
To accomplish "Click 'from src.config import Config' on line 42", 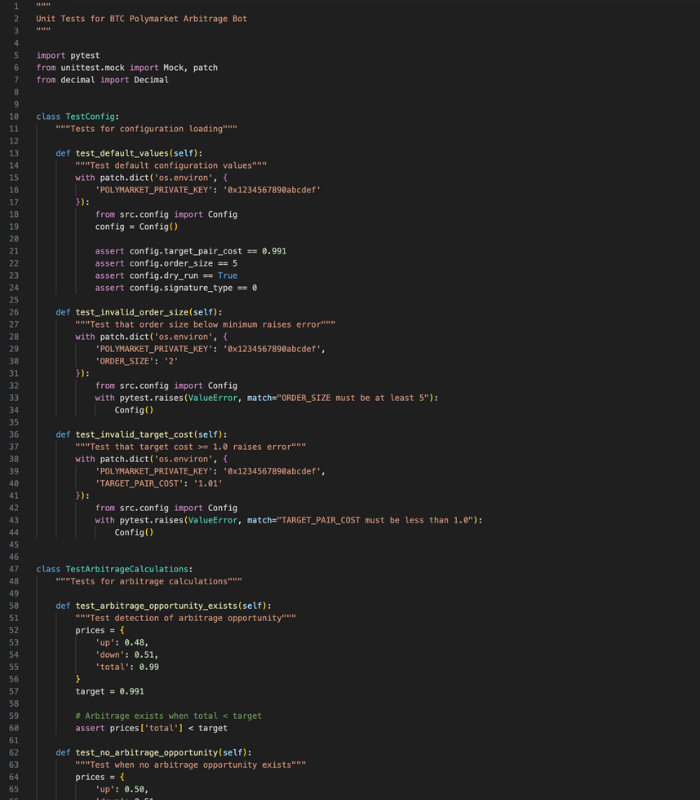I will click(166, 508).
